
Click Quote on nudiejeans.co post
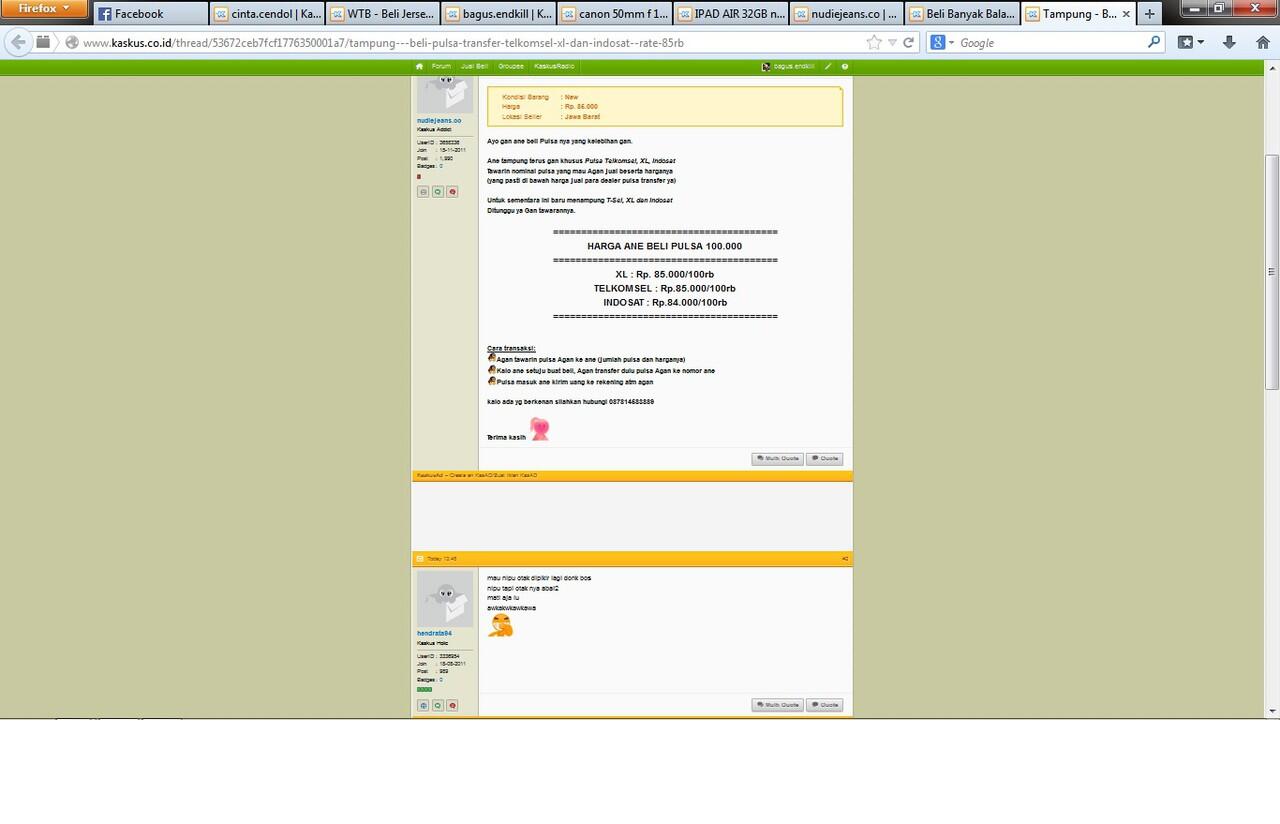point(825,459)
